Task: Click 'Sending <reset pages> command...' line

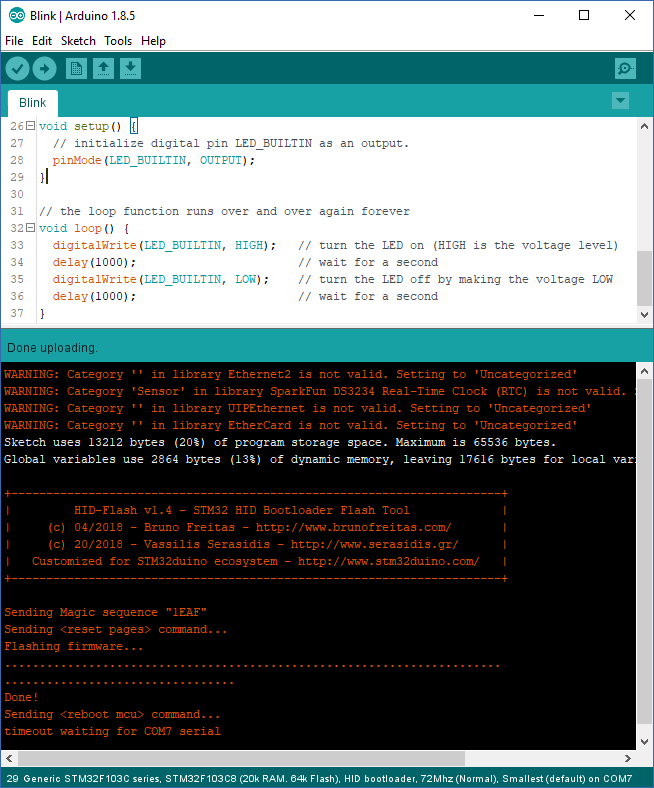Action: (x=116, y=630)
